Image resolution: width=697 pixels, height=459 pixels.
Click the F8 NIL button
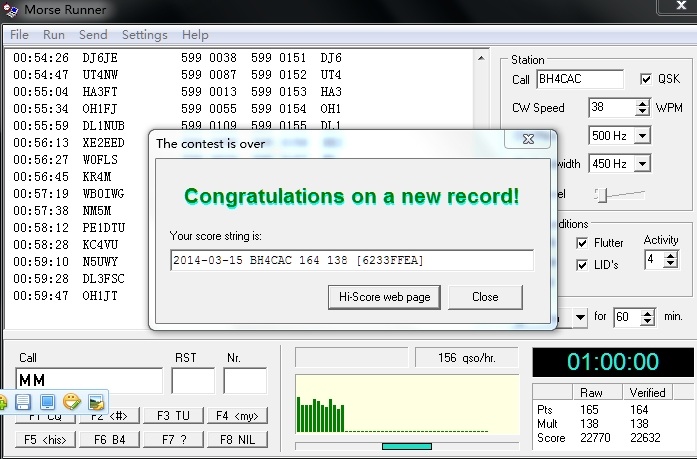(237, 440)
